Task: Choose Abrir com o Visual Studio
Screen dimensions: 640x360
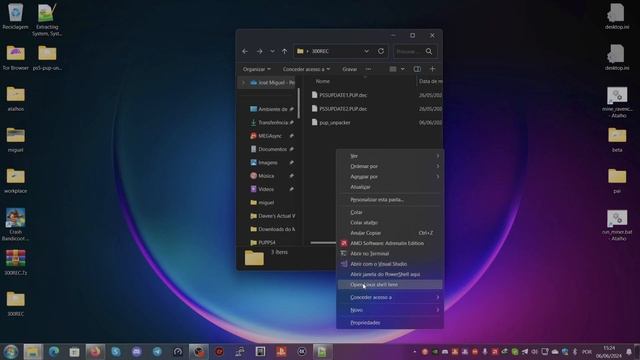Action: [390, 264]
